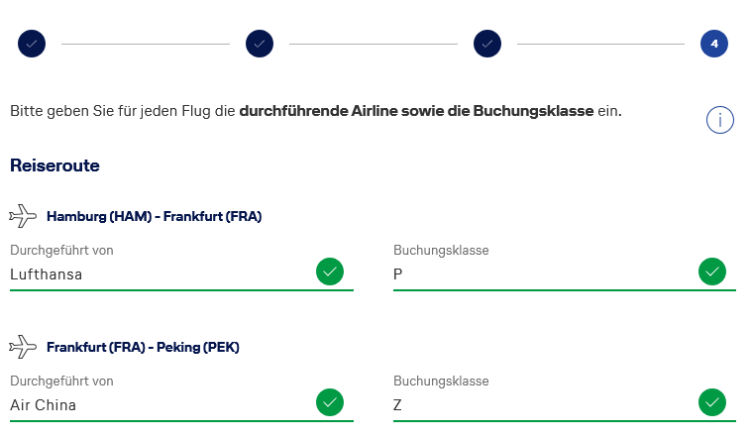Select step 4 in progress indicator

[714, 44]
